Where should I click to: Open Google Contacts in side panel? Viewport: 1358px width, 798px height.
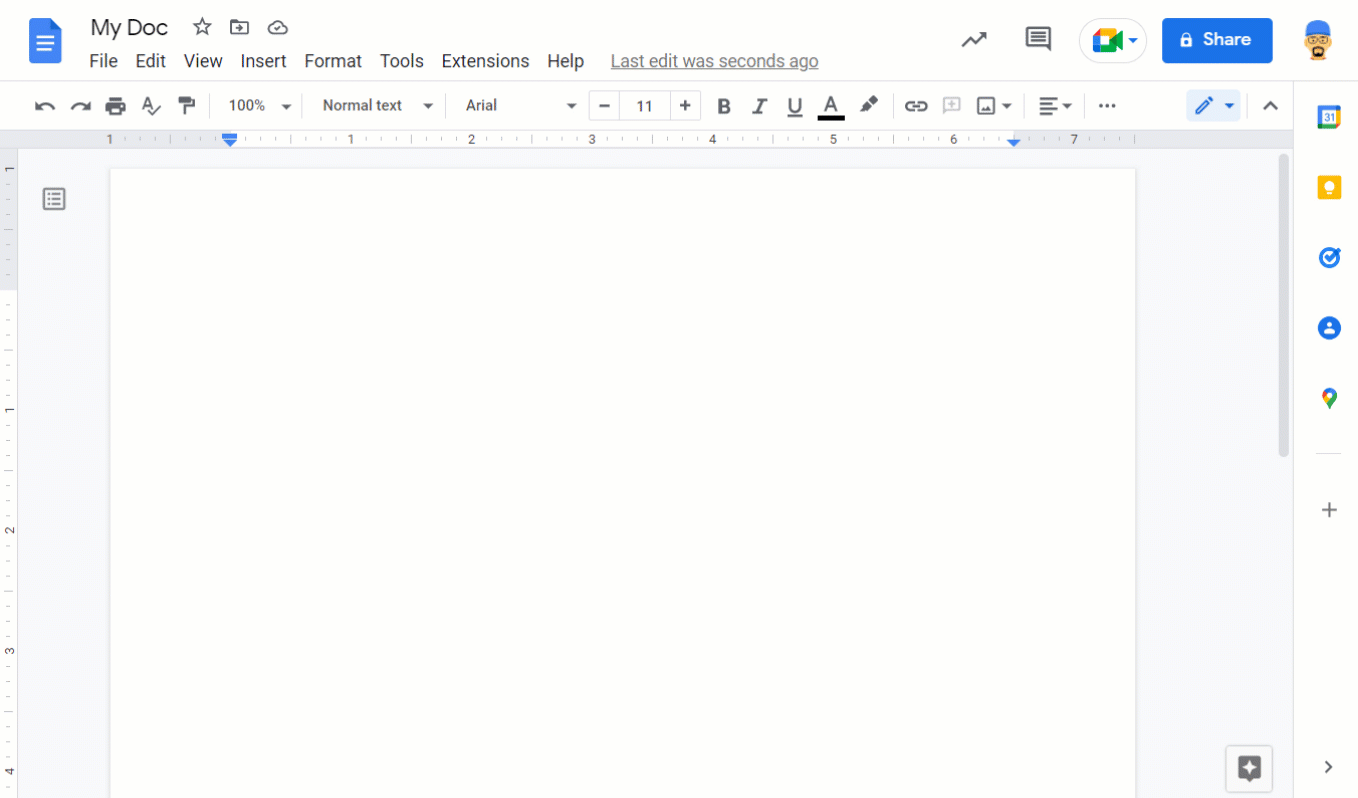(1329, 328)
